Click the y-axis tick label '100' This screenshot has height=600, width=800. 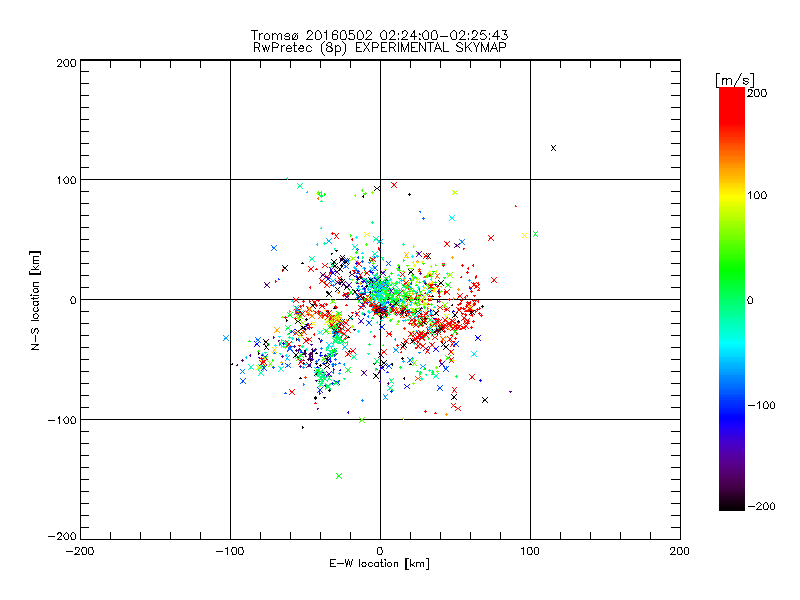click(x=66, y=181)
